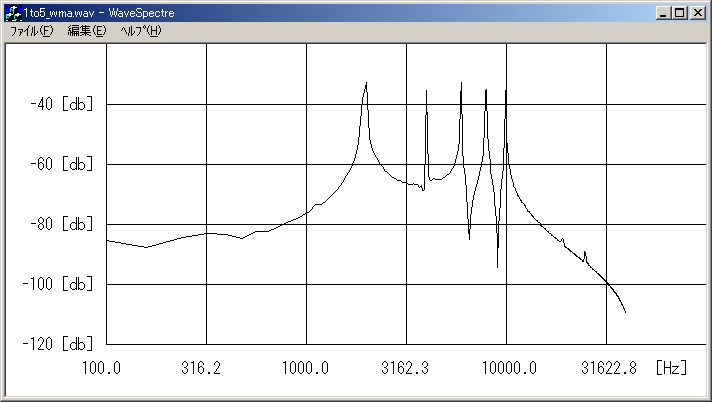This screenshot has width=712, height=402.
Task: Click the 10000.0 frequency label
Action: pyautogui.click(x=509, y=367)
